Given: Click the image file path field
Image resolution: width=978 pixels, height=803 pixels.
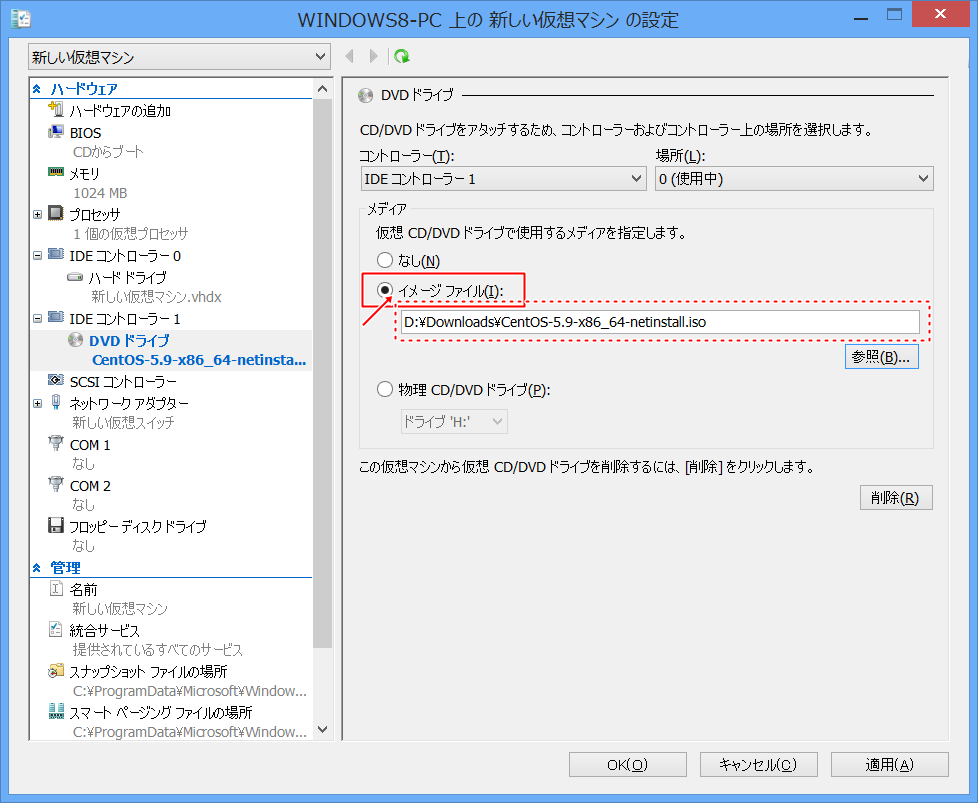Looking at the screenshot, I should point(660,322).
